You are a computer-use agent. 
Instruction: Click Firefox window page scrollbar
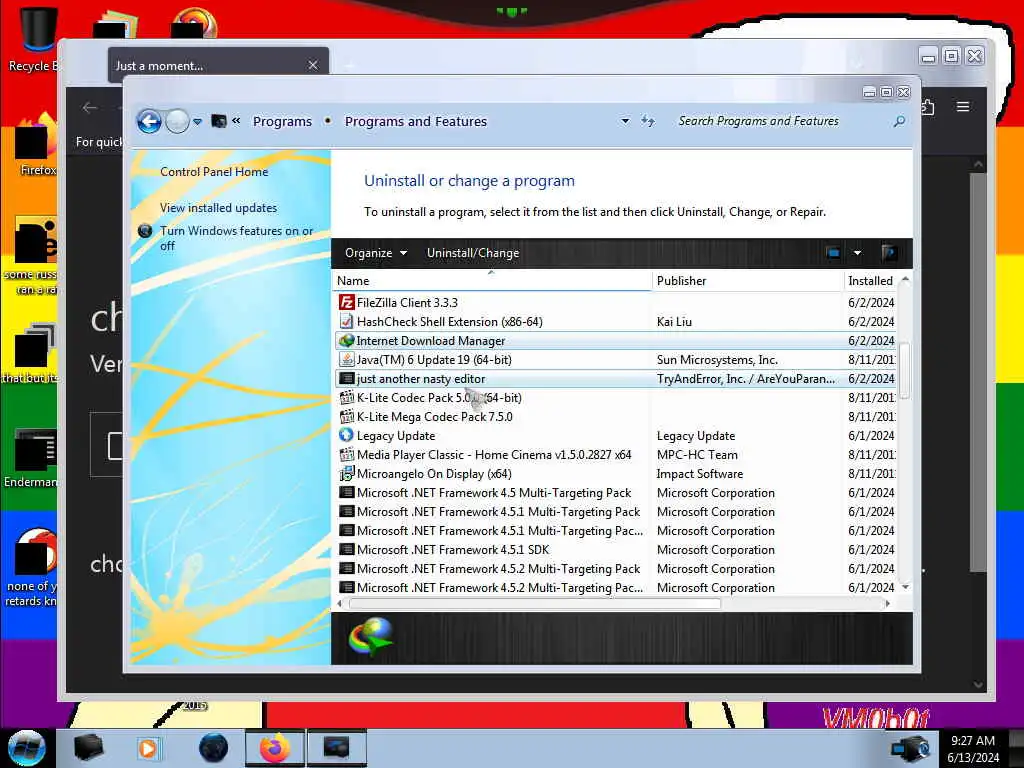click(x=978, y=372)
